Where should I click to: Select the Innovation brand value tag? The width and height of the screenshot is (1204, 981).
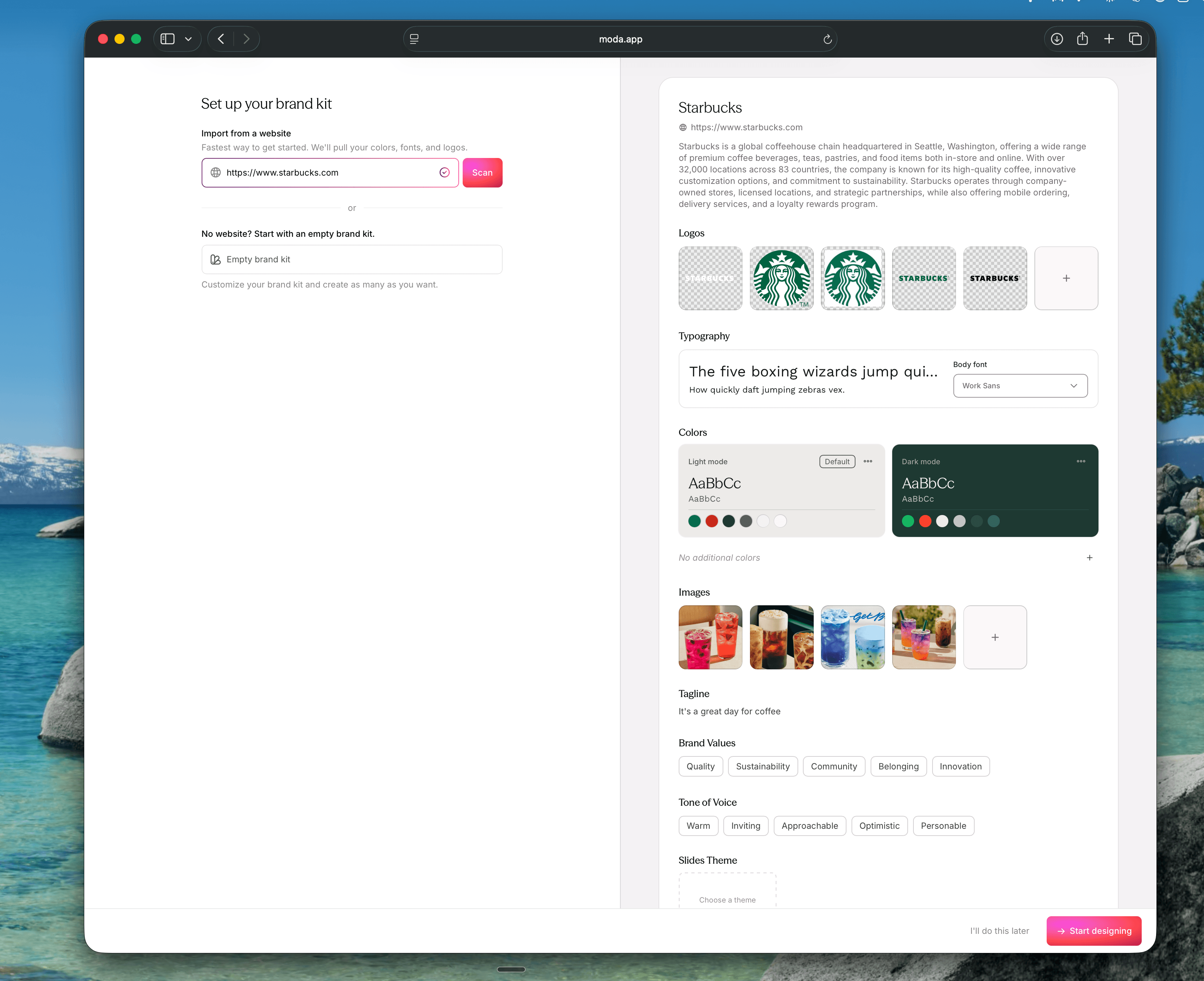tap(960, 766)
